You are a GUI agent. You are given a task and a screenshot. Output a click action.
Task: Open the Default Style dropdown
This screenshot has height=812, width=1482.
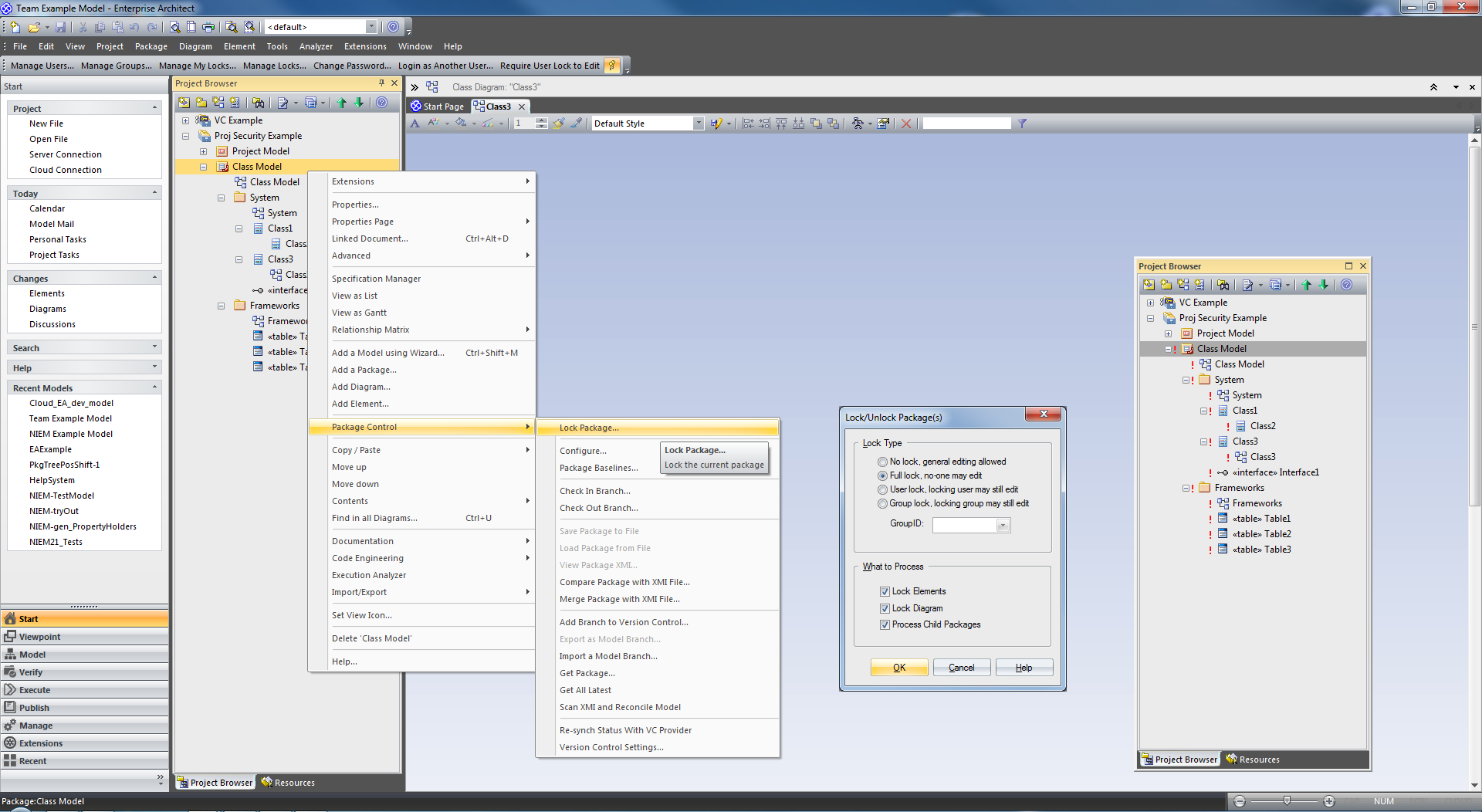(698, 123)
